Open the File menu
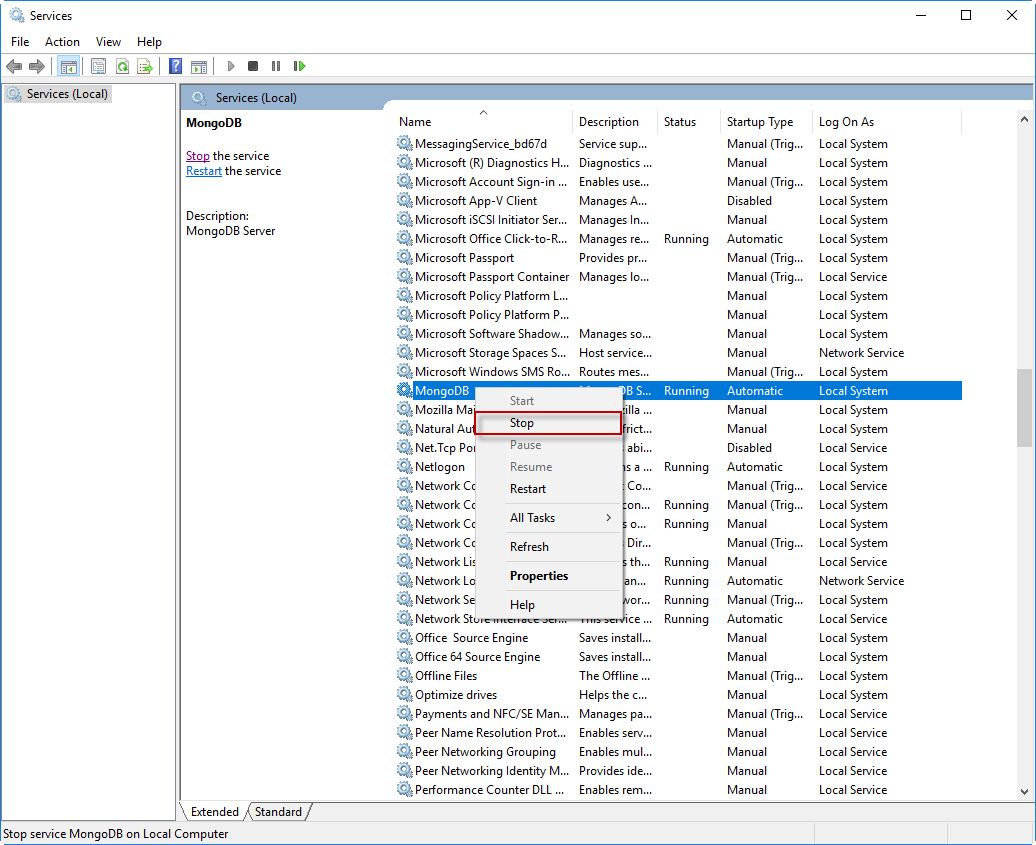 (20, 42)
